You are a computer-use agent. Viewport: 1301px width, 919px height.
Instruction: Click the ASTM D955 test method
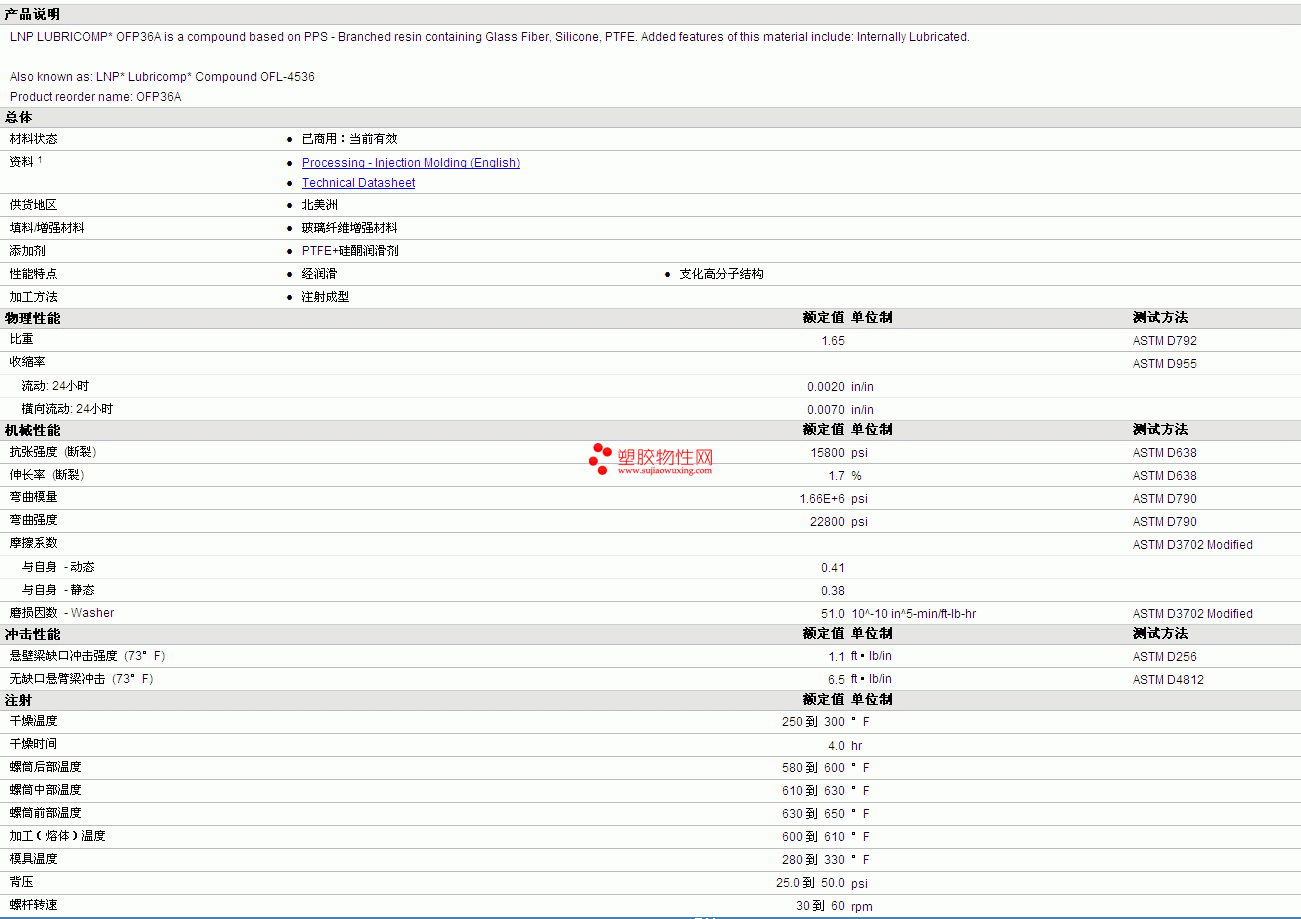point(1165,364)
